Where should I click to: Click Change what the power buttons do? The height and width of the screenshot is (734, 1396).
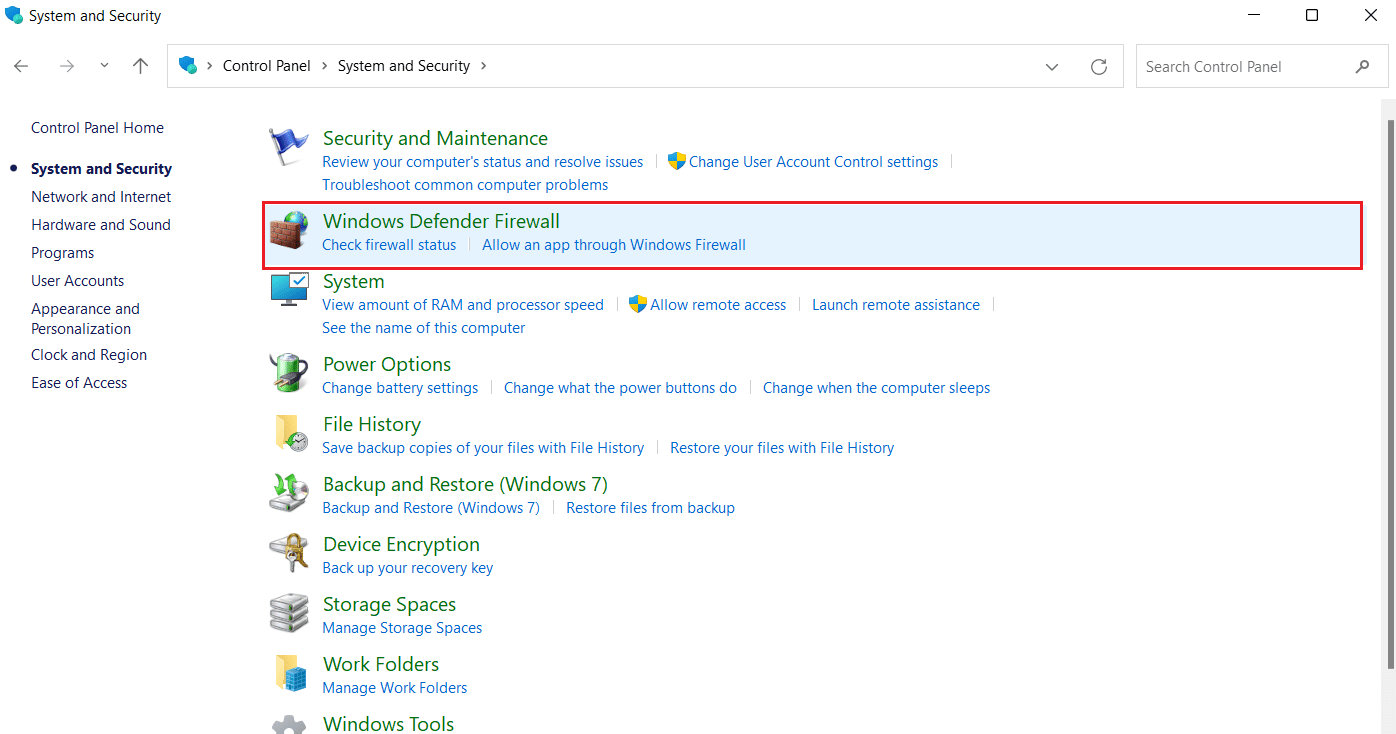[620, 388]
